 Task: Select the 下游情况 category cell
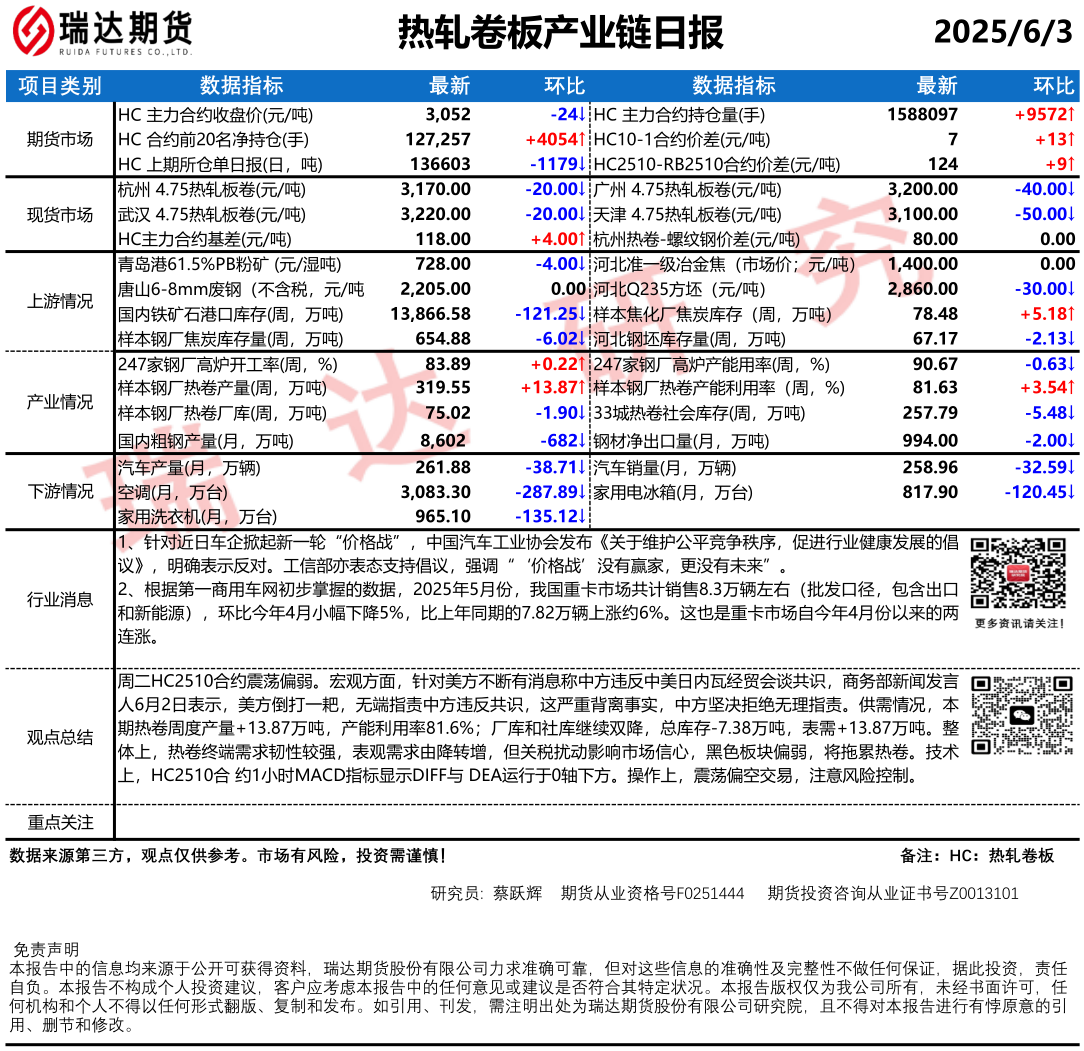(x=60, y=492)
